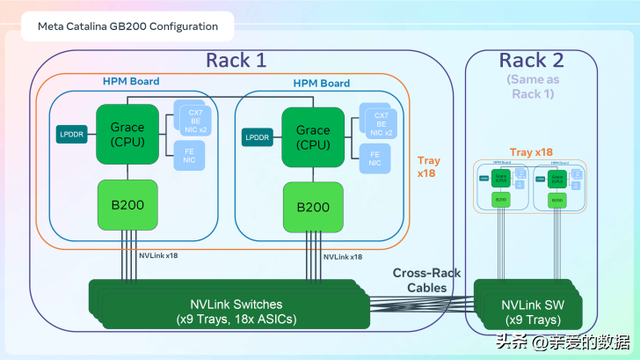
Task: Click the right B200 GPU block
Action: [x=313, y=207]
